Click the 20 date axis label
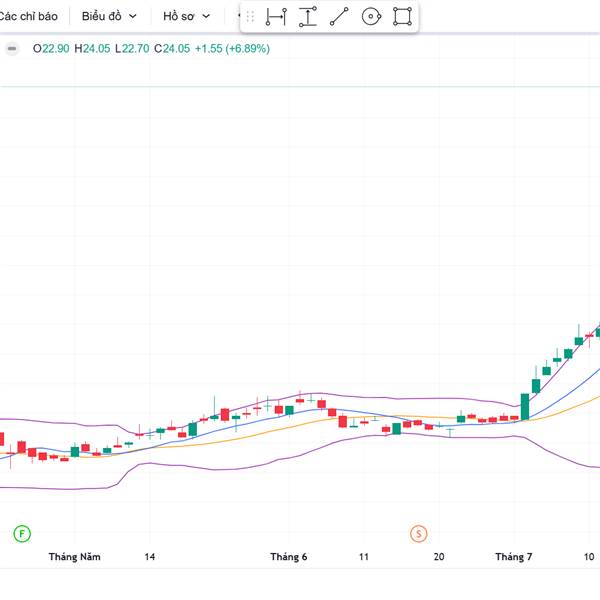This screenshot has height=600, width=600. (x=439, y=557)
